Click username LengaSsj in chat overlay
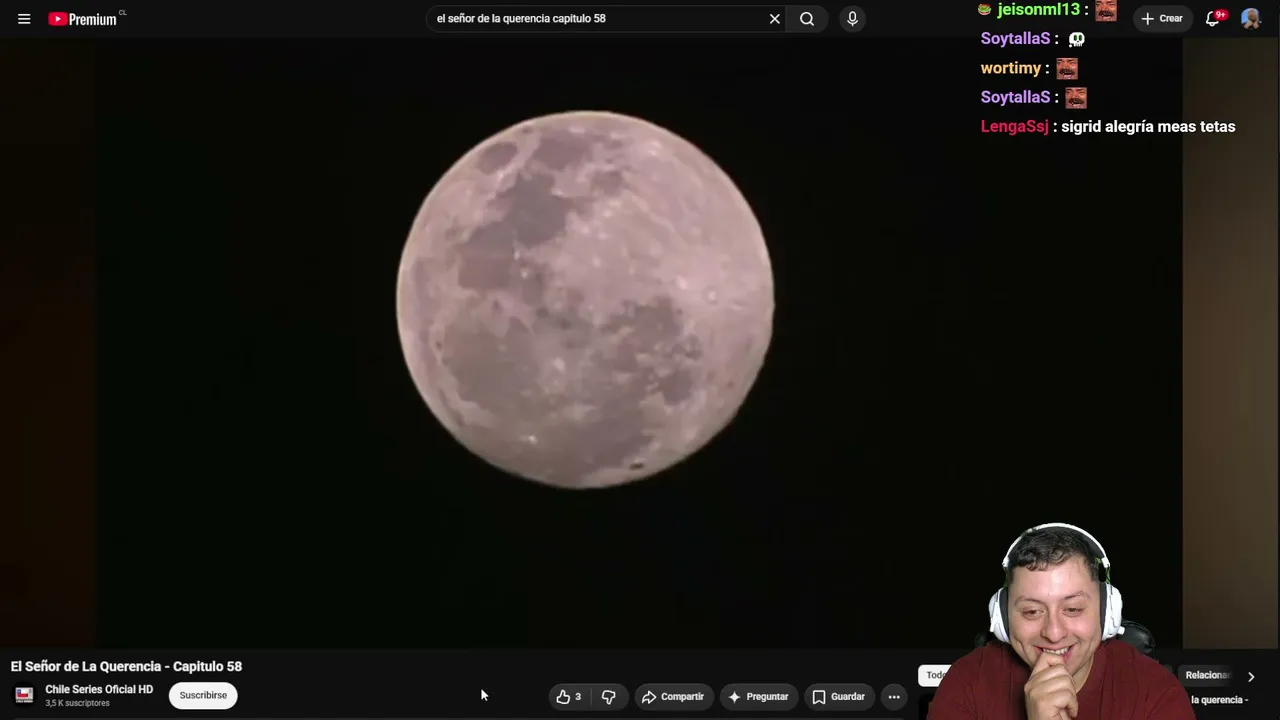 [1014, 127]
